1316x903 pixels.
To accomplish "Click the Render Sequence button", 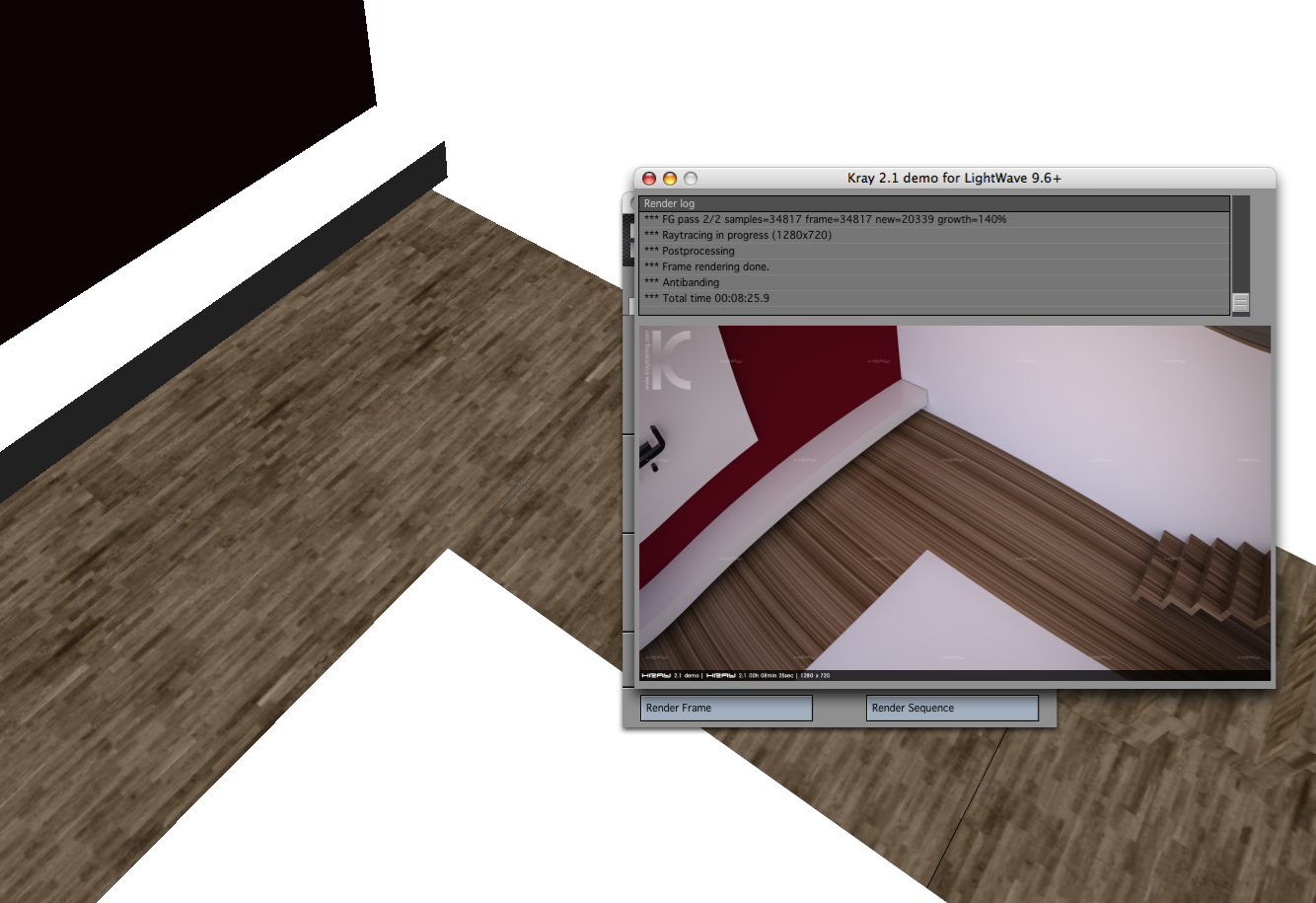I will click(952, 708).
